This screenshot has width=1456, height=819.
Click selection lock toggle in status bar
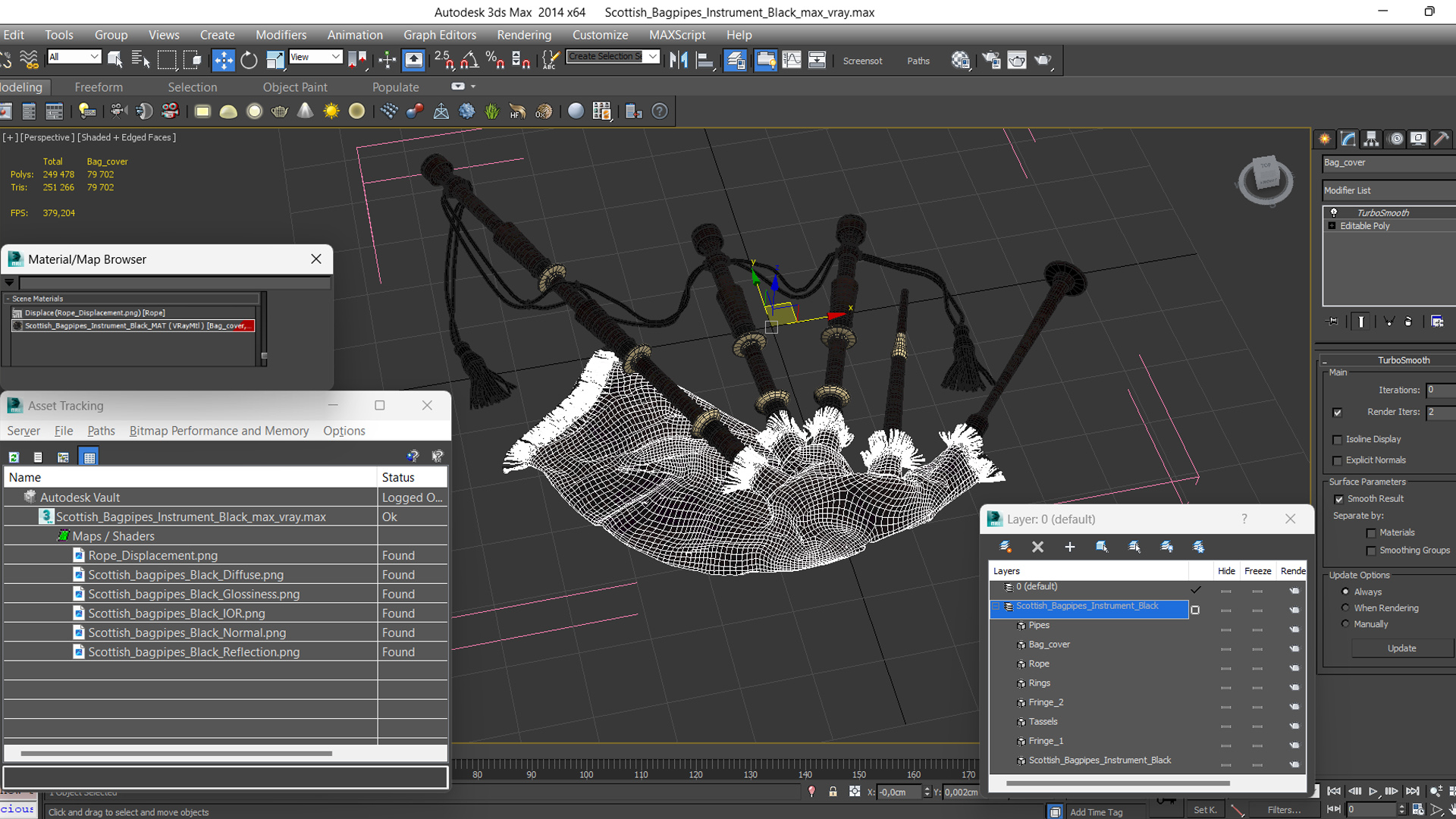click(x=833, y=792)
